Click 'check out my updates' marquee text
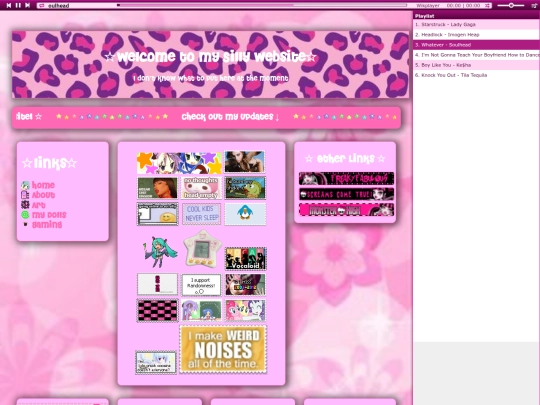Viewport: 540px width, 405px height. point(230,117)
